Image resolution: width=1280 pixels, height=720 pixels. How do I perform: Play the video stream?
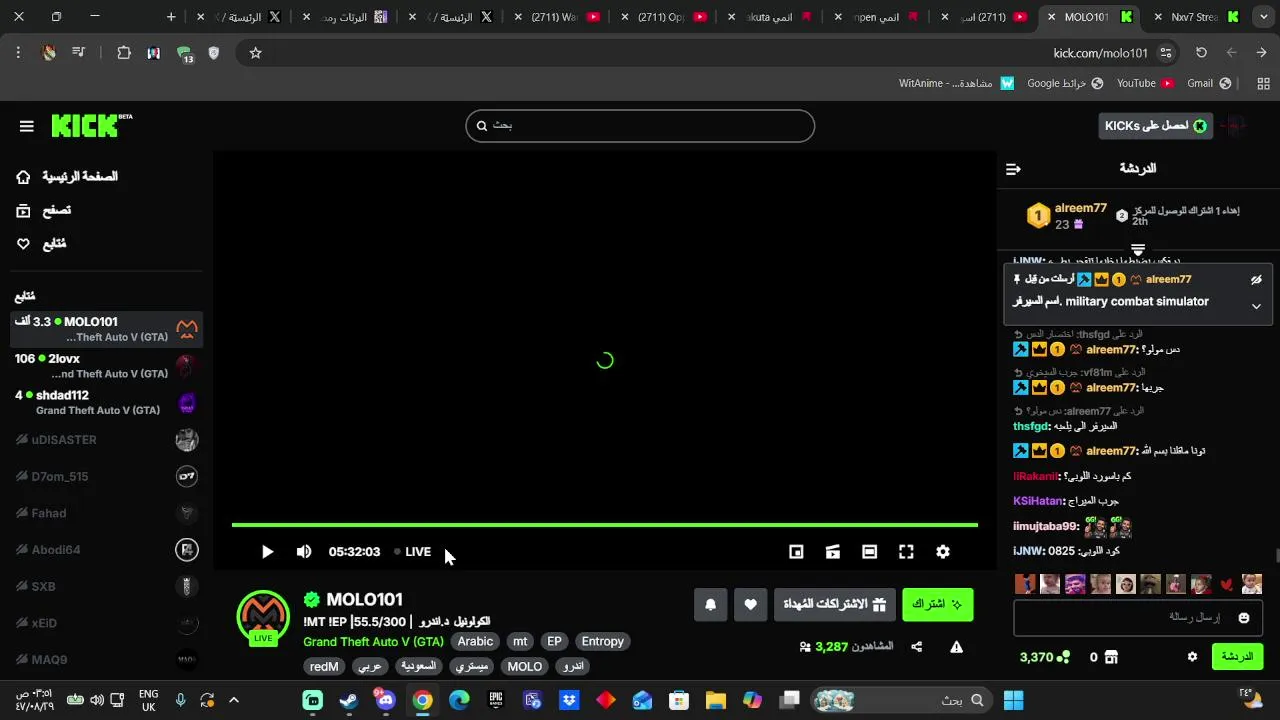pos(267,552)
